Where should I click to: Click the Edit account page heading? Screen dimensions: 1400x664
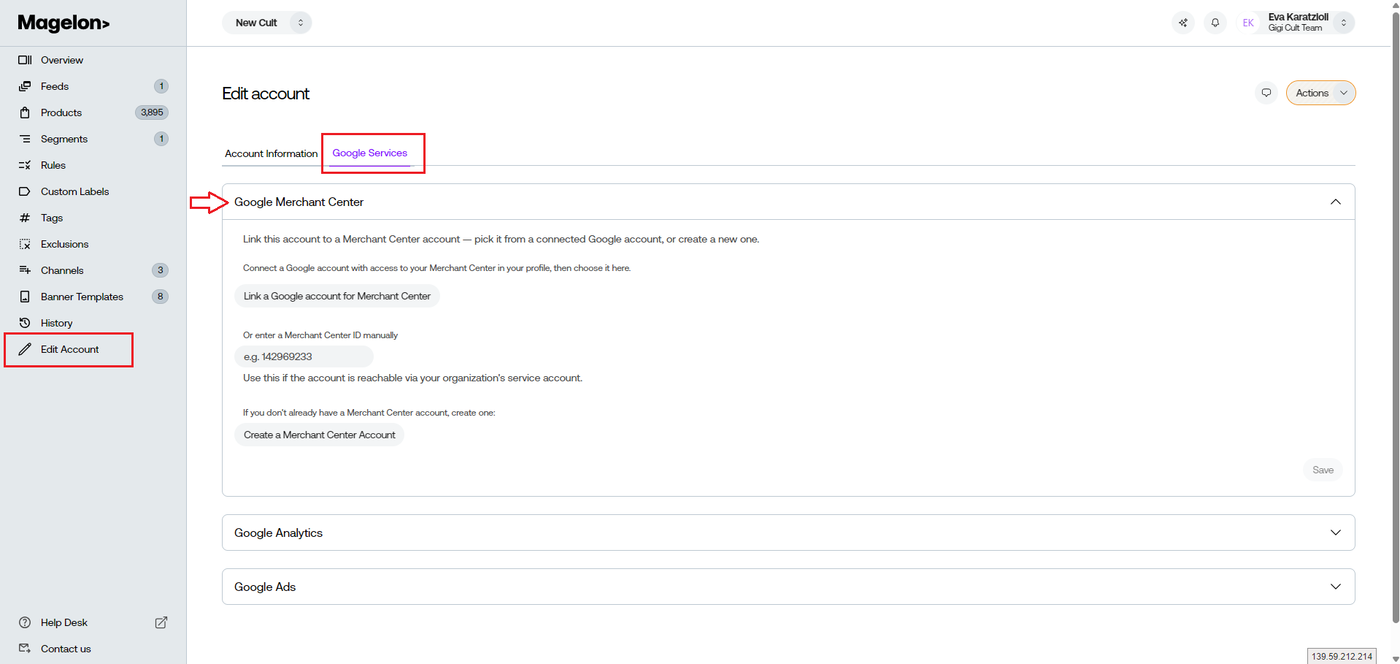click(266, 94)
